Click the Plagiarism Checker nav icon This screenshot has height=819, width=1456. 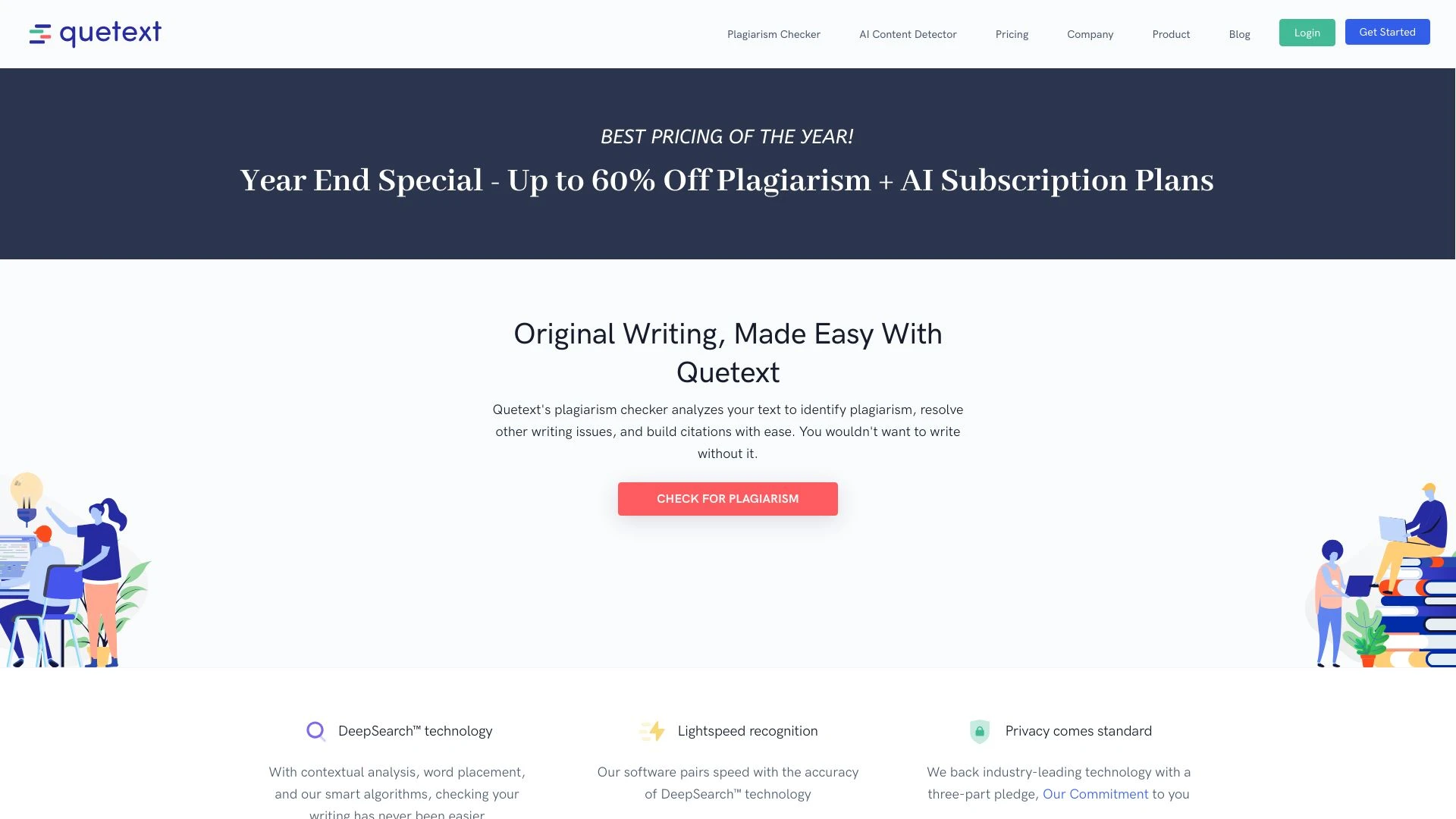click(773, 33)
